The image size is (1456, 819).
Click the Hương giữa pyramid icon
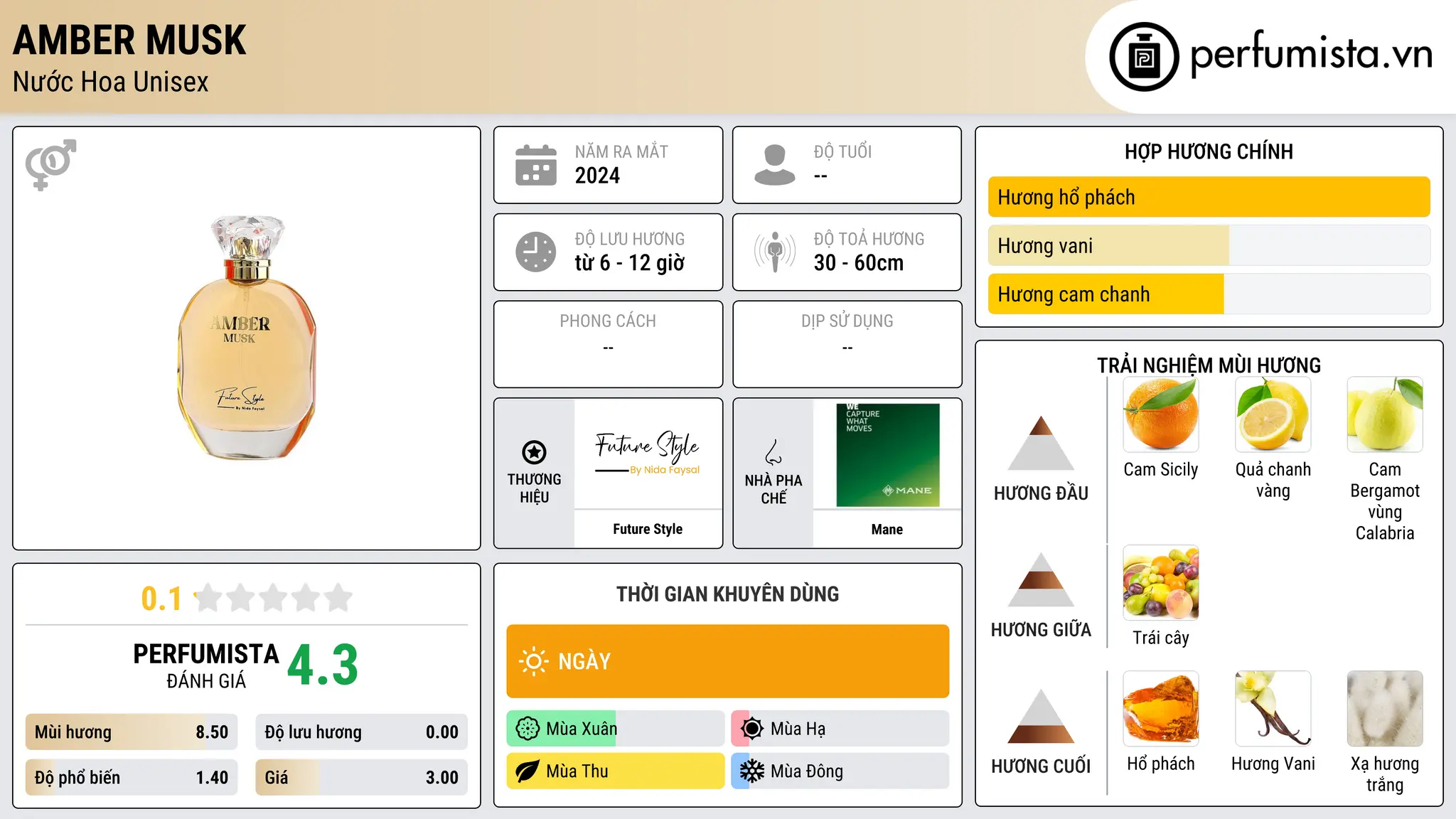pos(1041,579)
